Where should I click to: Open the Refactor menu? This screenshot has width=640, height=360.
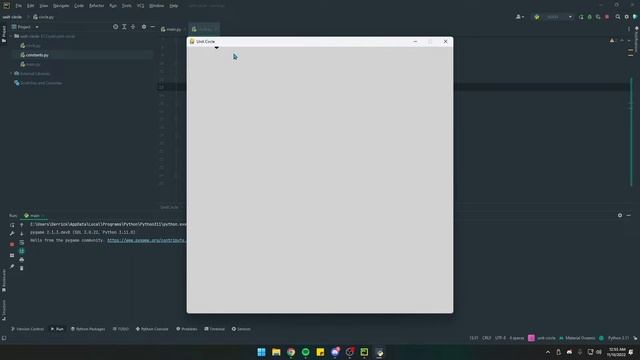pyautogui.click(x=97, y=6)
